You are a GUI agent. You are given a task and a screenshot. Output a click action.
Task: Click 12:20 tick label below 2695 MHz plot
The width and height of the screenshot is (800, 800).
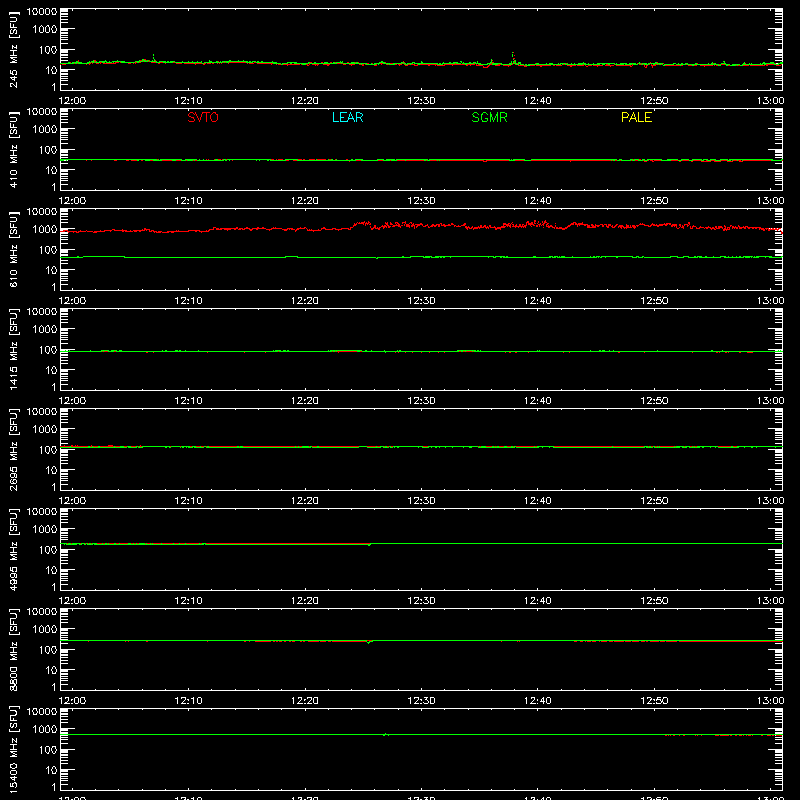tap(305, 501)
